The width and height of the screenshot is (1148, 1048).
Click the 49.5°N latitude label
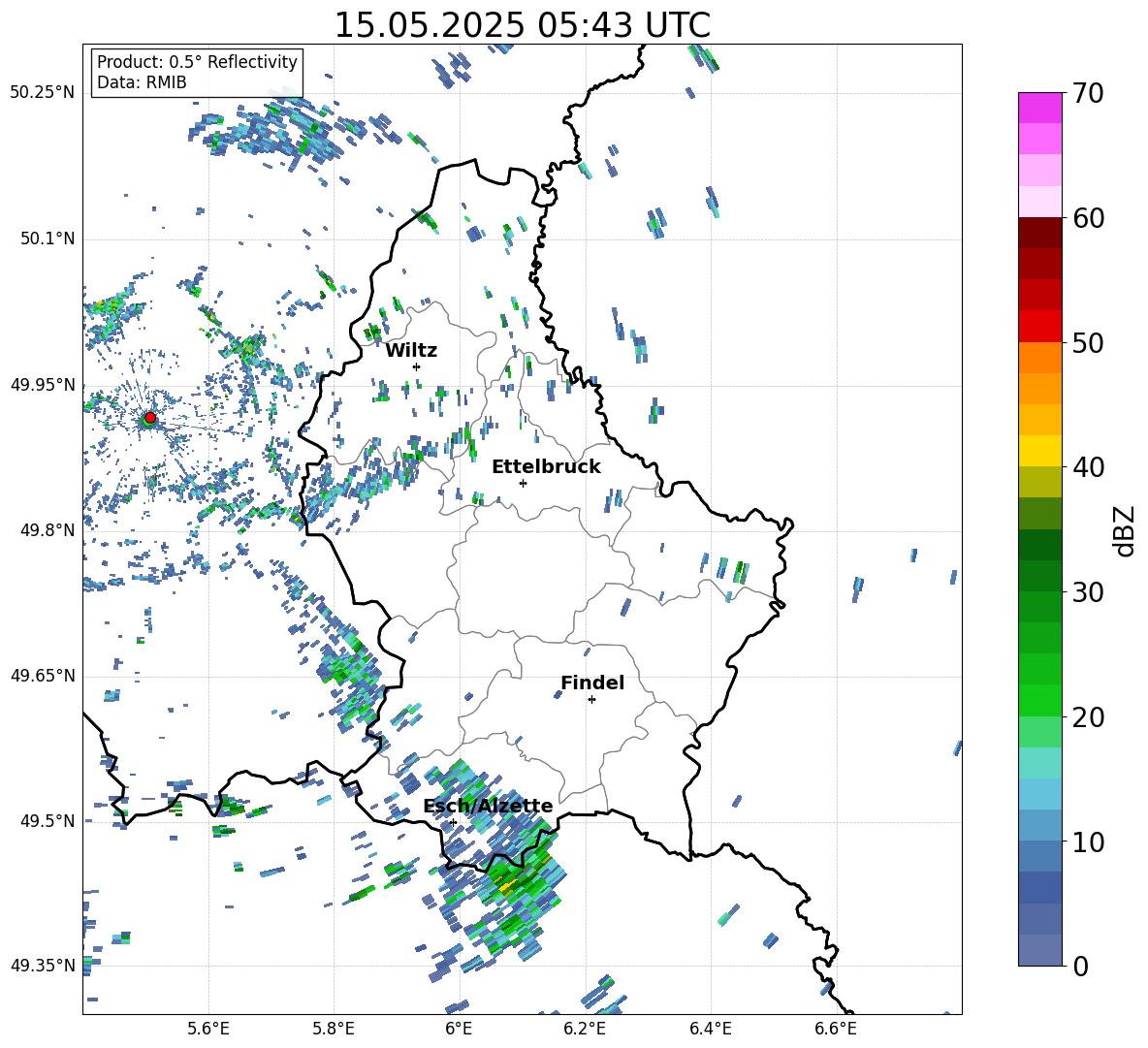[47, 821]
